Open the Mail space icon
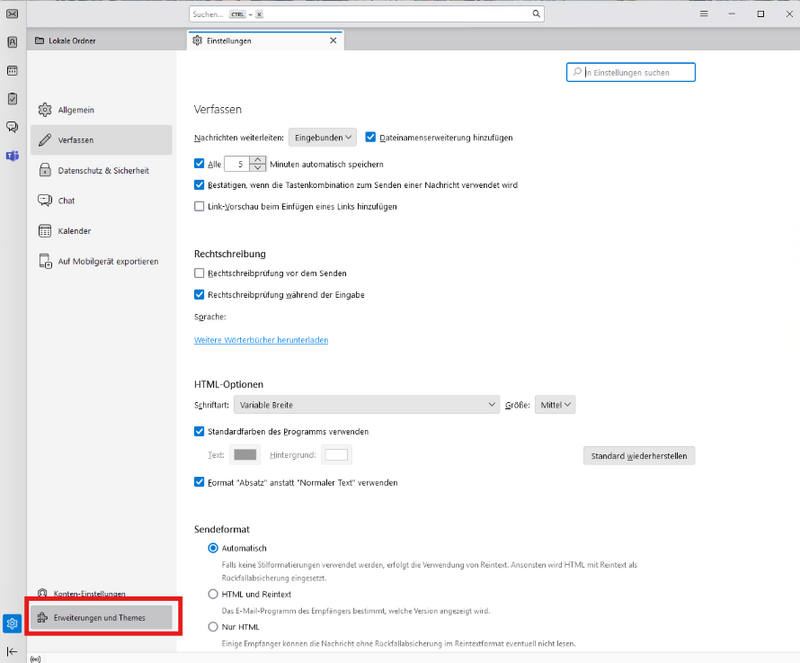The image size is (800, 663). point(12,14)
